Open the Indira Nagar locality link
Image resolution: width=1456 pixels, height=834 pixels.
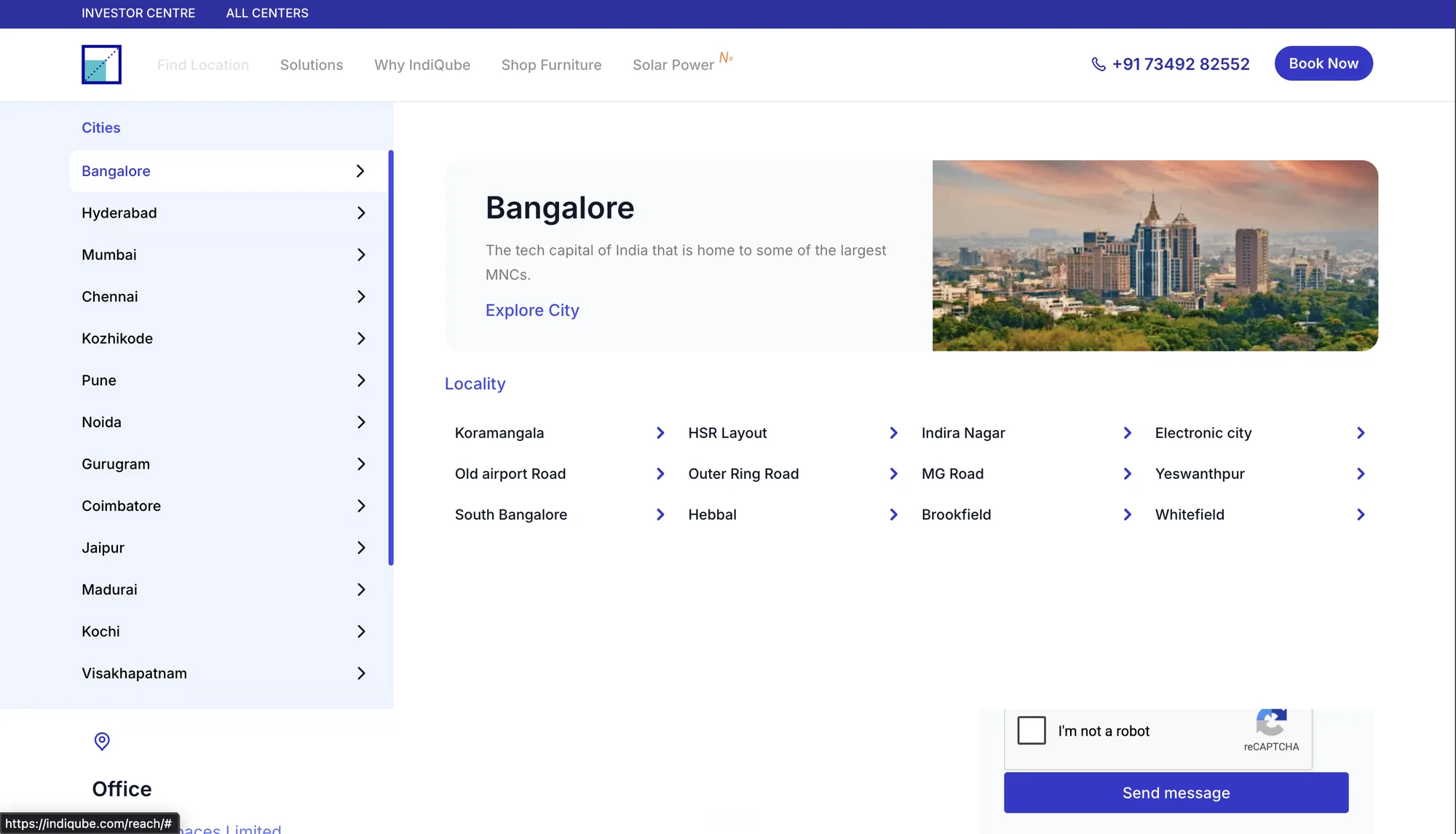coord(963,433)
